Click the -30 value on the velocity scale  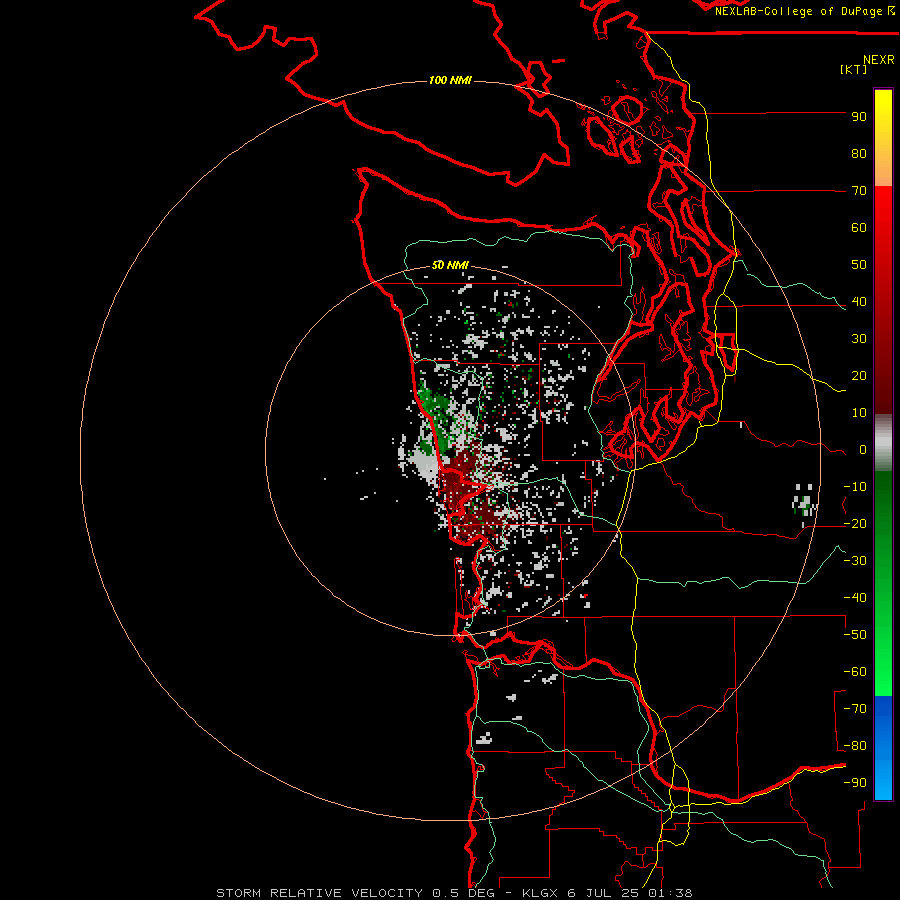click(855, 561)
